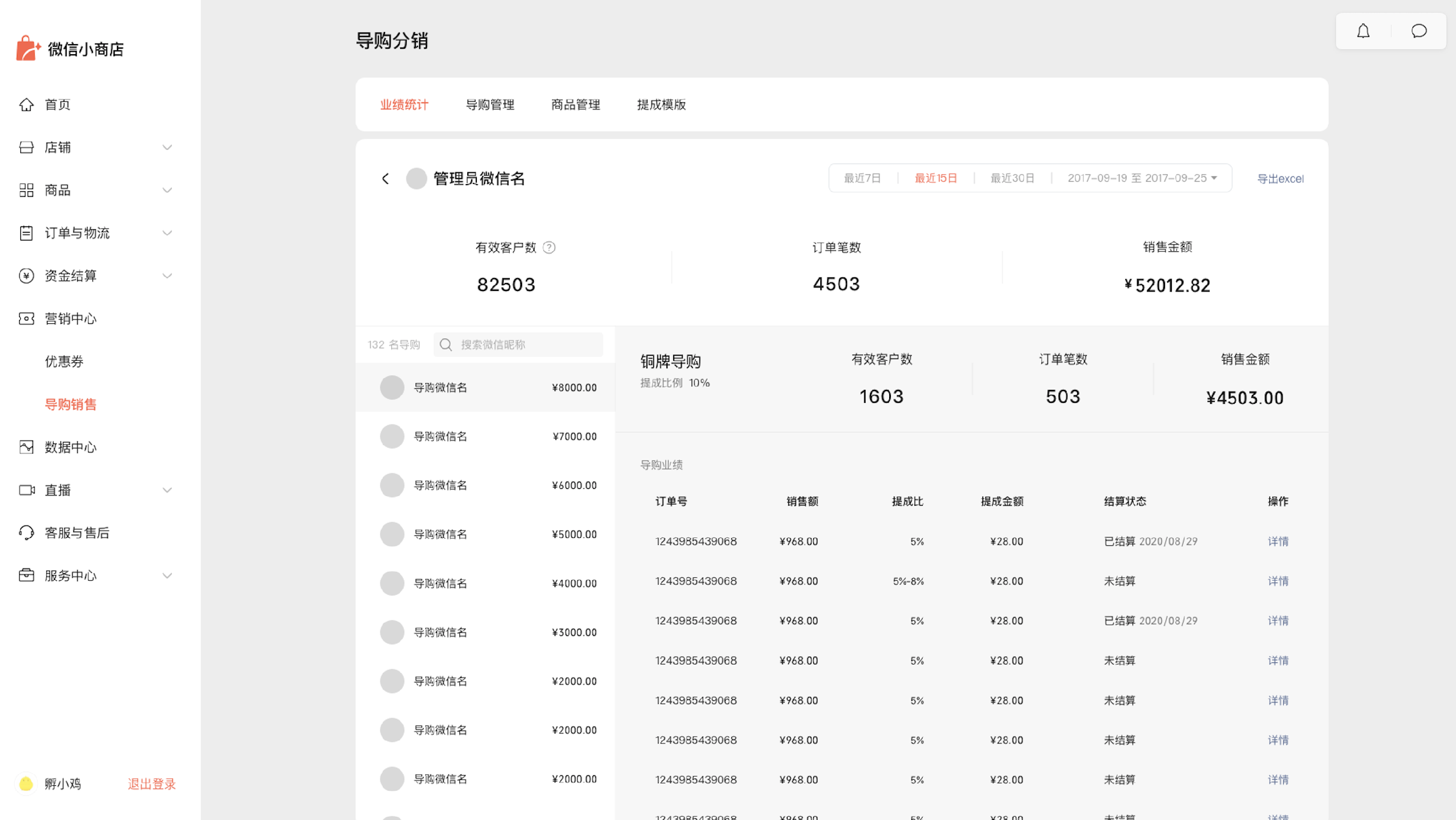Click the help icon next to 有效客户数
The image size is (1456, 820).
click(x=549, y=248)
